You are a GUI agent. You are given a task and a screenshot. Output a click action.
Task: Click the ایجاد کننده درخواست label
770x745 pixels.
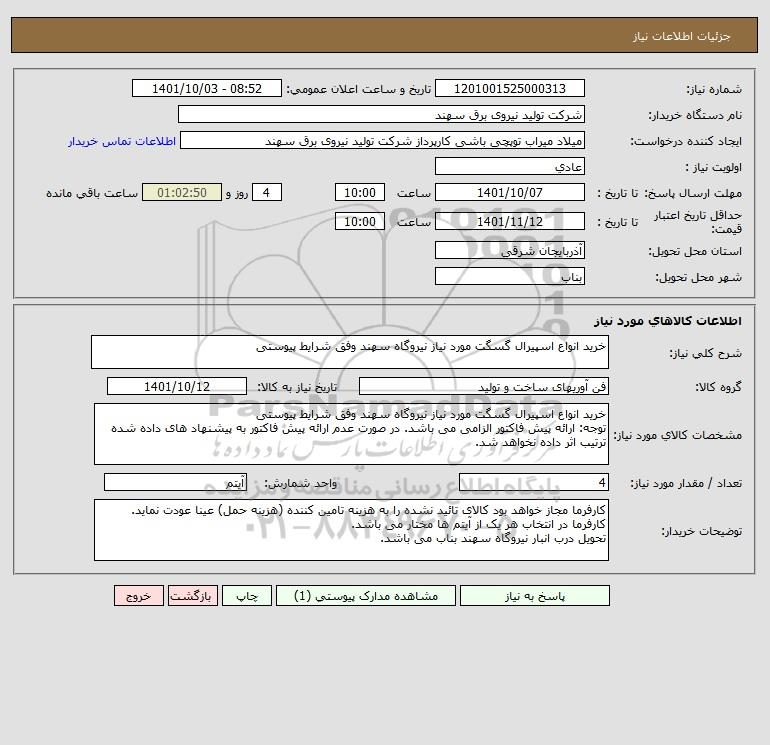[686, 141]
